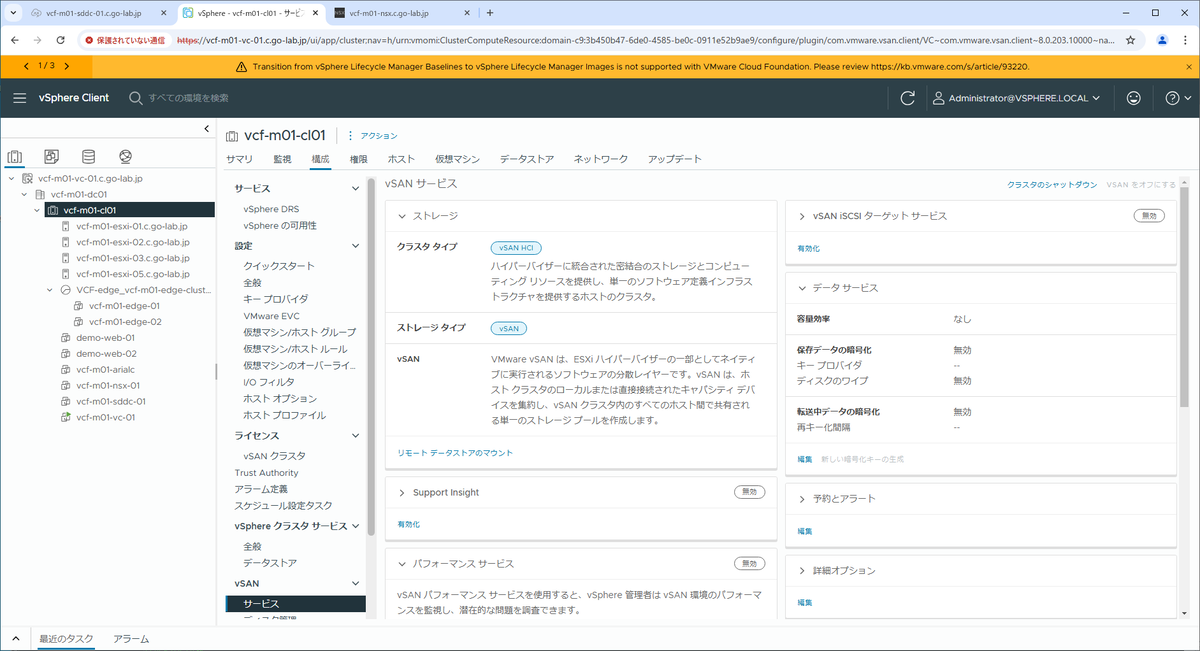This screenshot has width=1200, height=651.
Task: Collapse the パフォーマンス サービス card
Action: (x=402, y=563)
